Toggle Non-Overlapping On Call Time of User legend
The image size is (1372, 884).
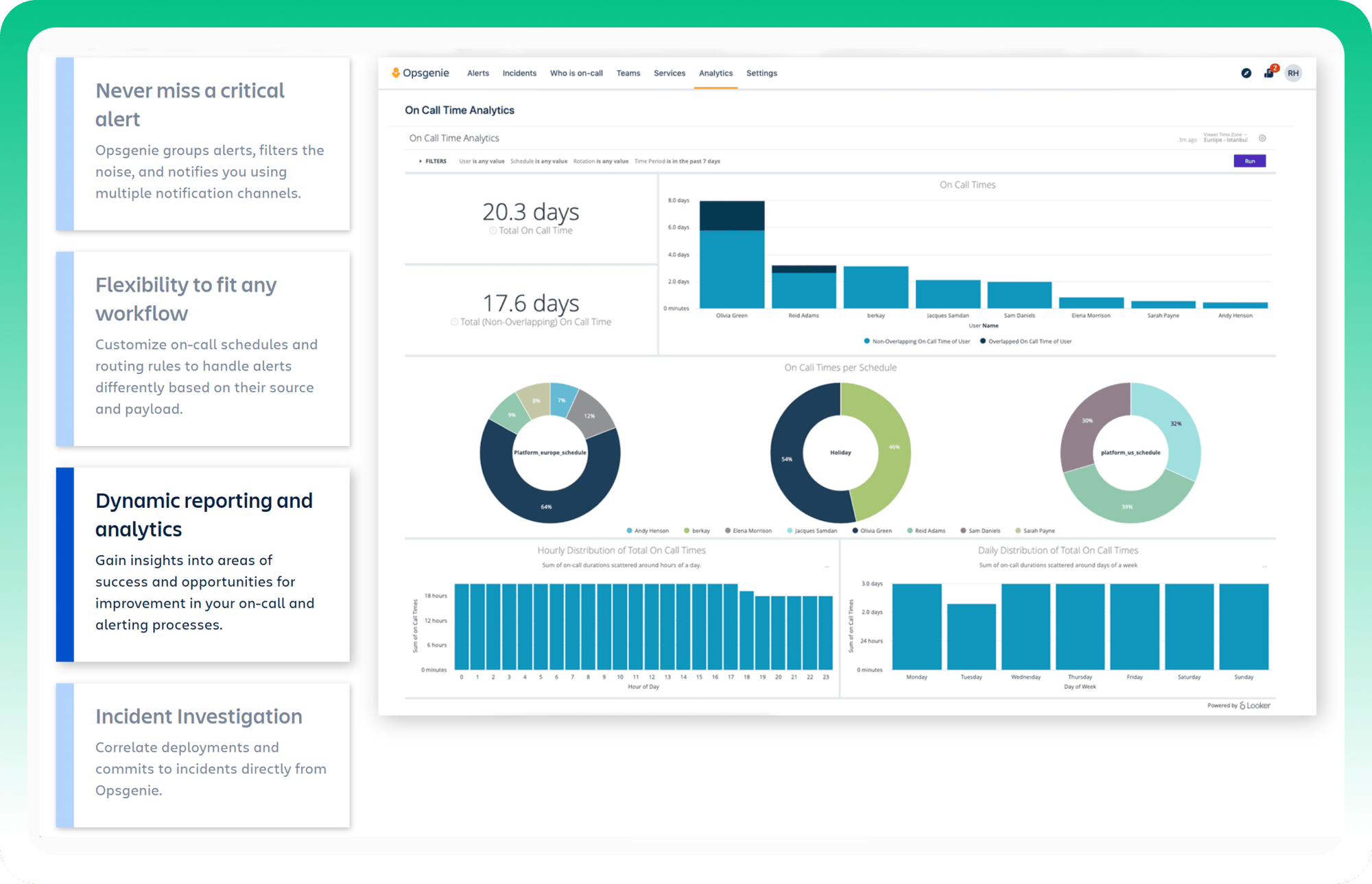click(x=916, y=341)
